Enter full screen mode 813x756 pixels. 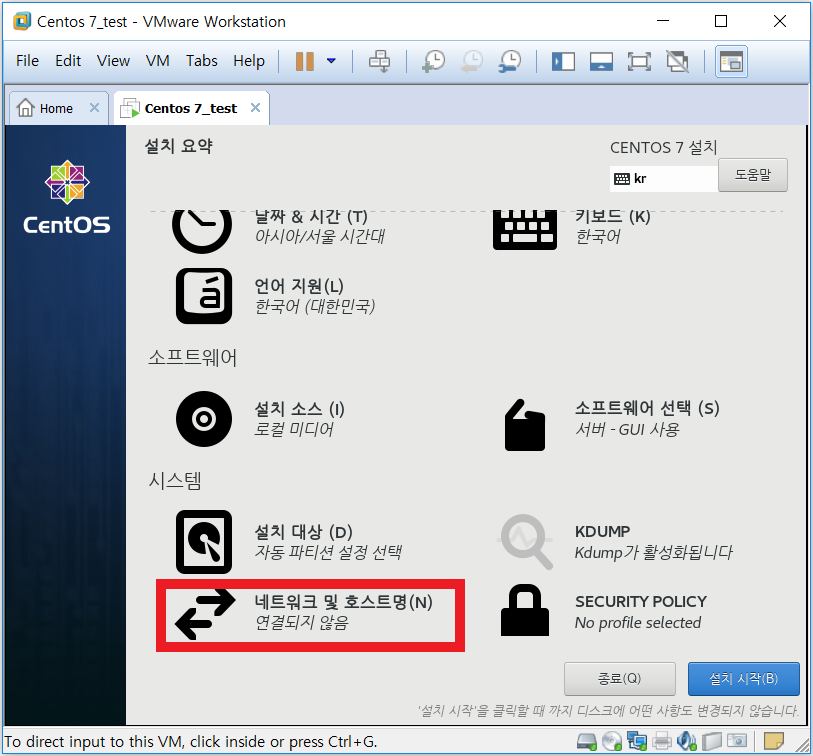(639, 61)
